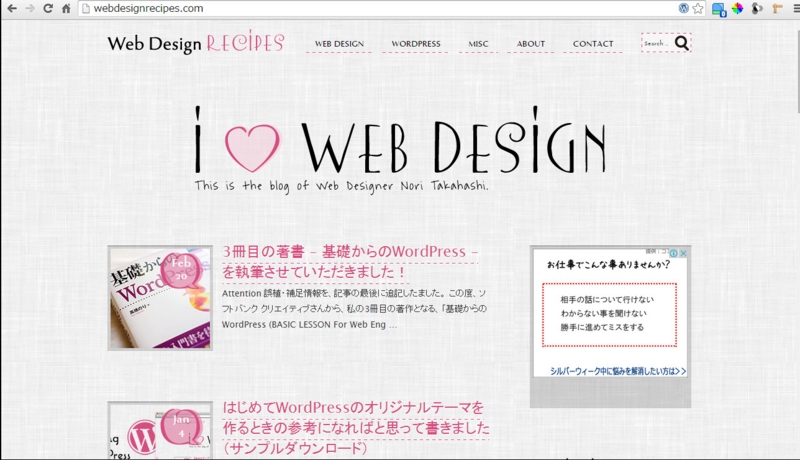Focus the address bar showing webdesignrecipes.com
This screenshot has height=460, width=800.
point(378,8)
